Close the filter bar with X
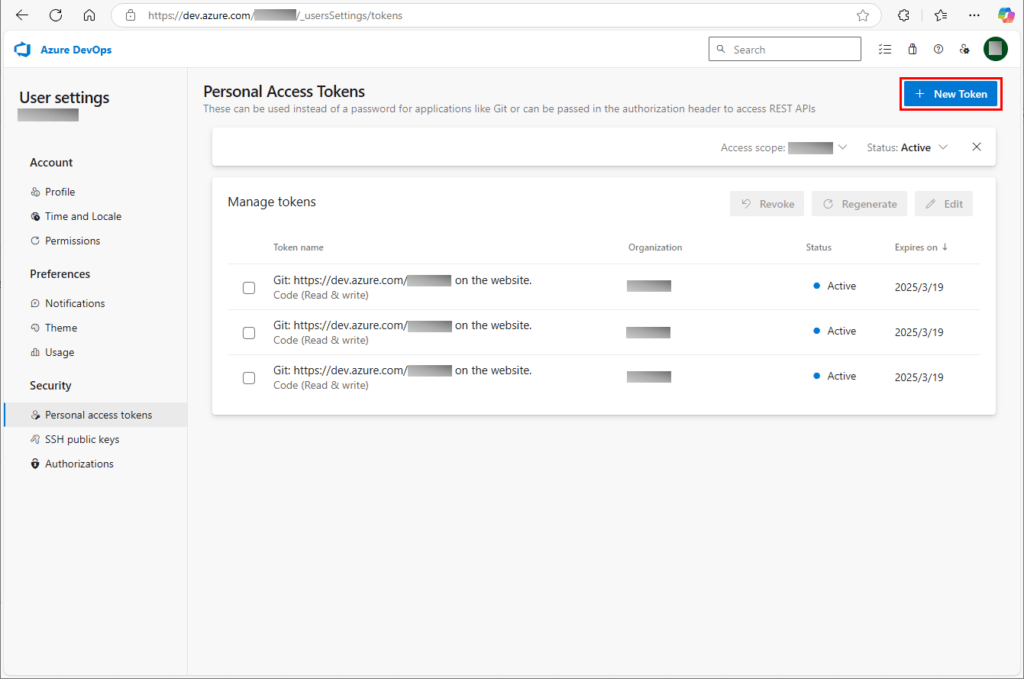1024x679 pixels. pos(977,147)
